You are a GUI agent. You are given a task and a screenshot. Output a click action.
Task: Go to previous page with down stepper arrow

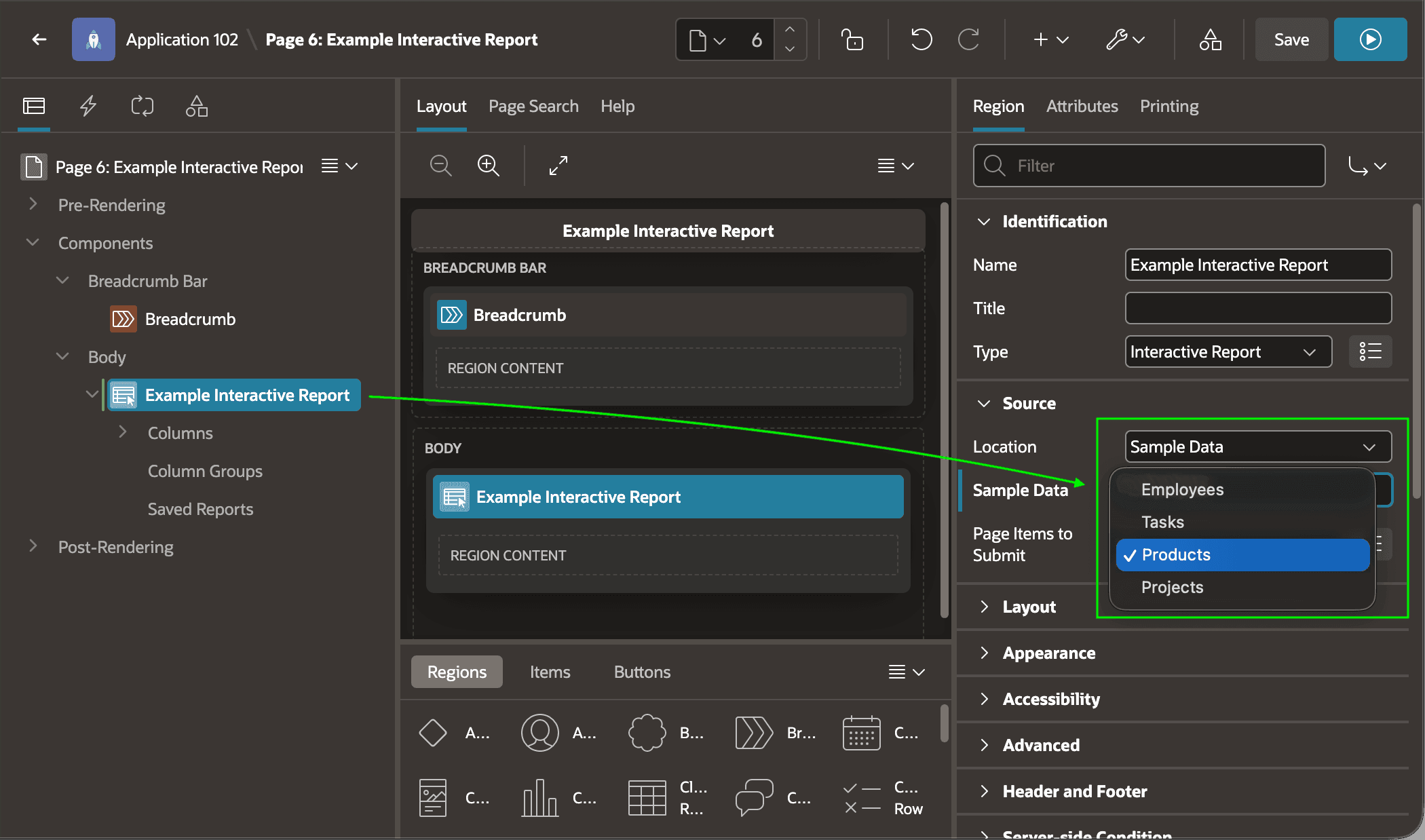[x=790, y=49]
